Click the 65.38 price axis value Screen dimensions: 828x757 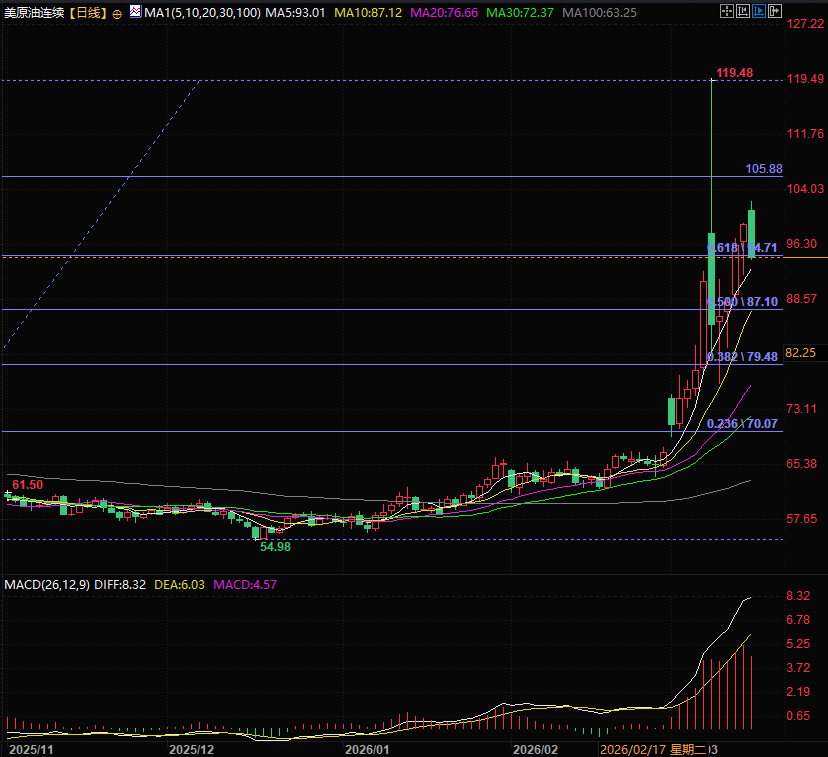pos(802,463)
